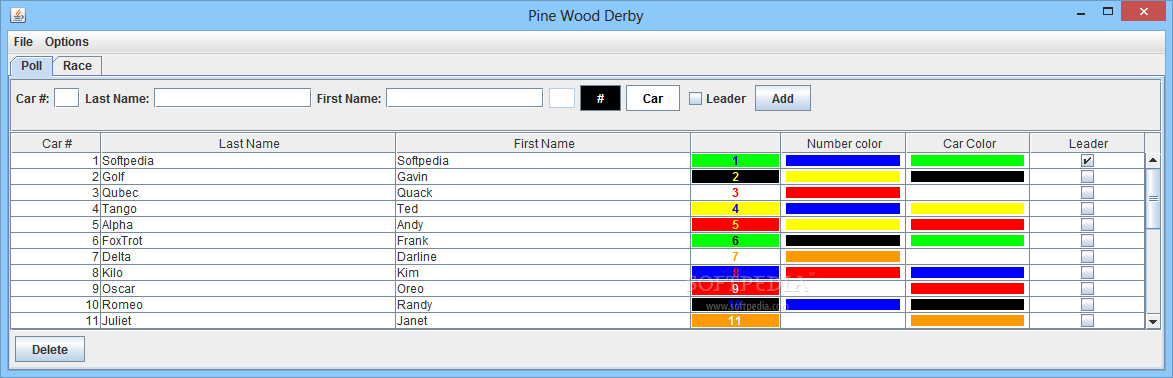Check Leader checkbox for Juliet row
The image size is (1173, 378).
1087,320
